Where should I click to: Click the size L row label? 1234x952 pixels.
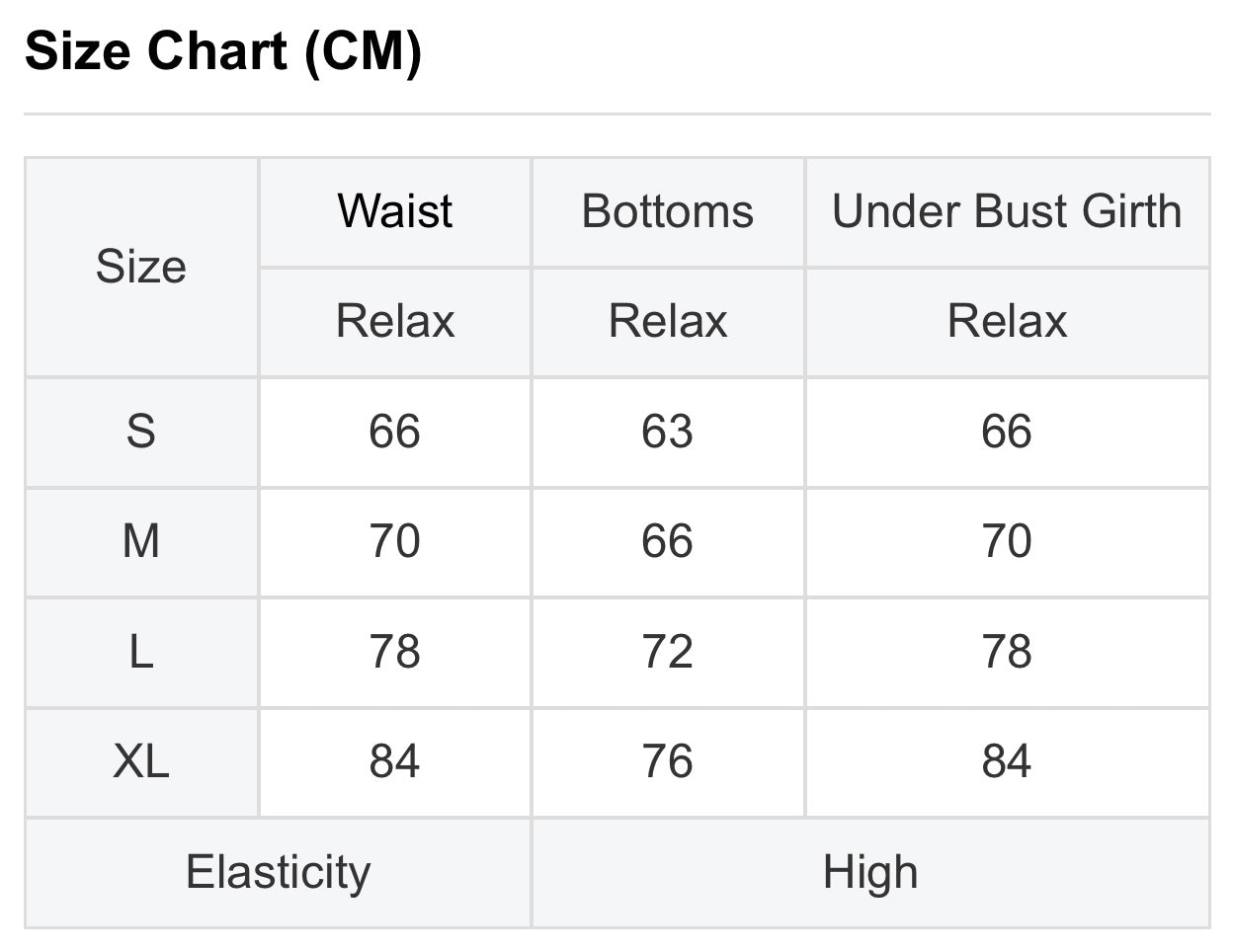pos(141,652)
